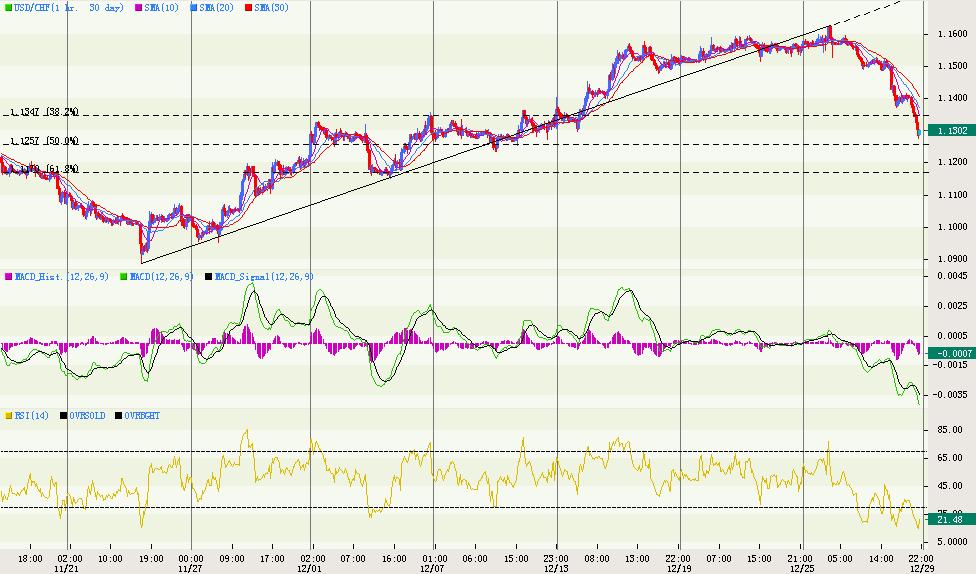Click the black OVRBGHT legend square
Viewport: 976px width, 574px height.
tap(118, 415)
